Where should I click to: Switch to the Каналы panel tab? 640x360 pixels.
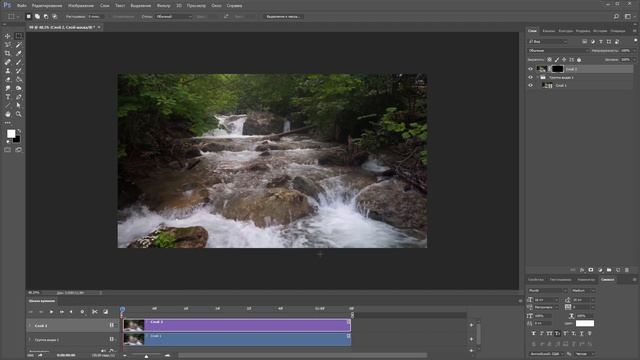pos(548,31)
